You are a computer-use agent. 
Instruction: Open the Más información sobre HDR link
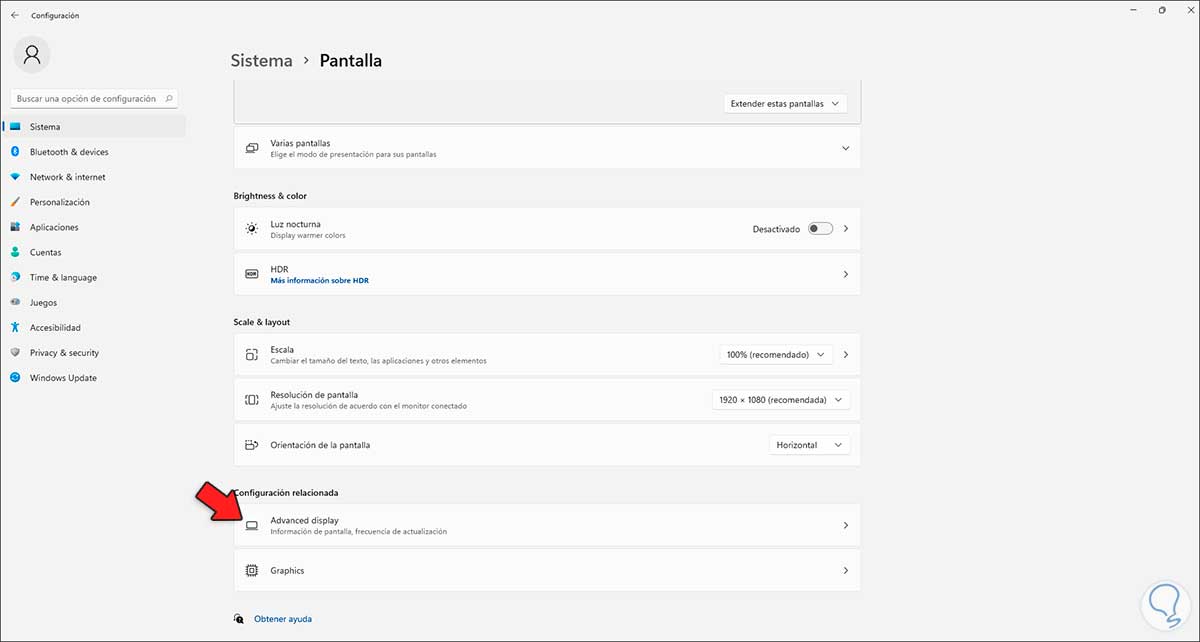point(319,281)
